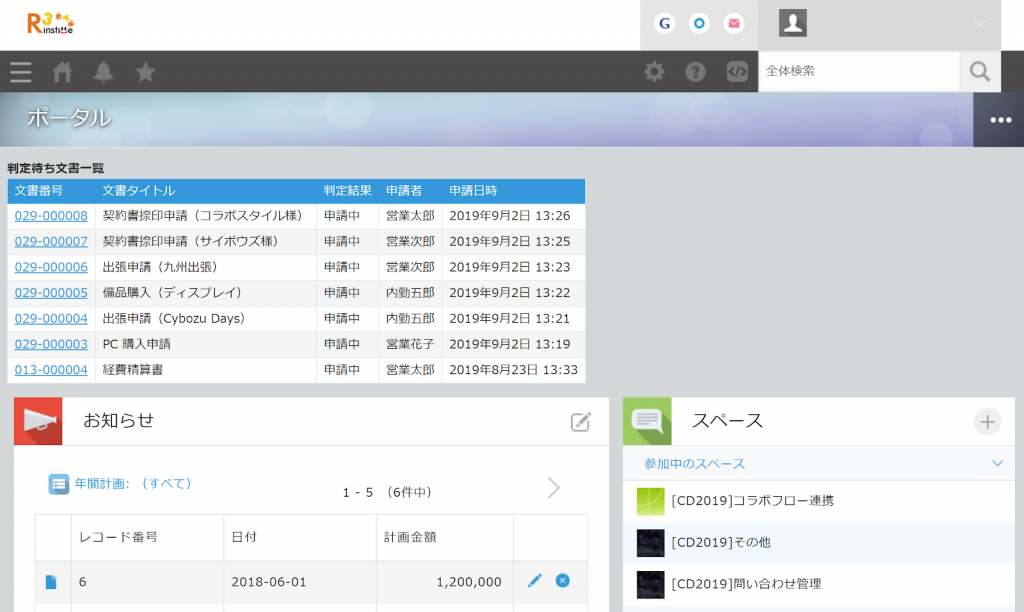Open コラボフロー連携 space thumbnail

click(x=650, y=502)
